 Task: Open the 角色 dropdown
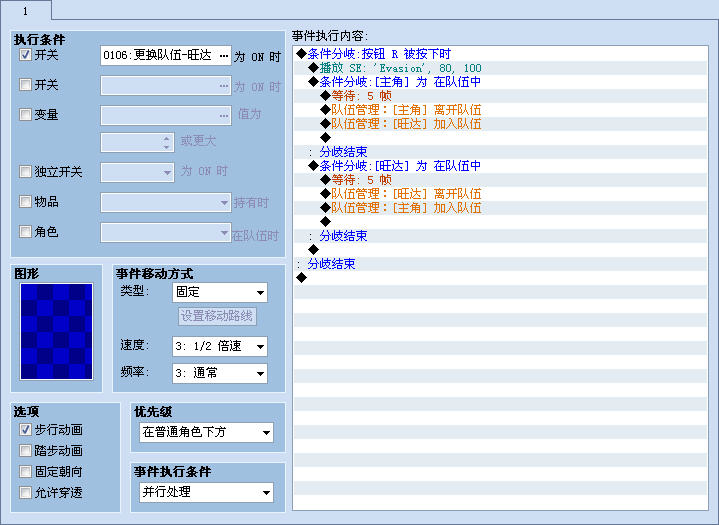pos(166,232)
